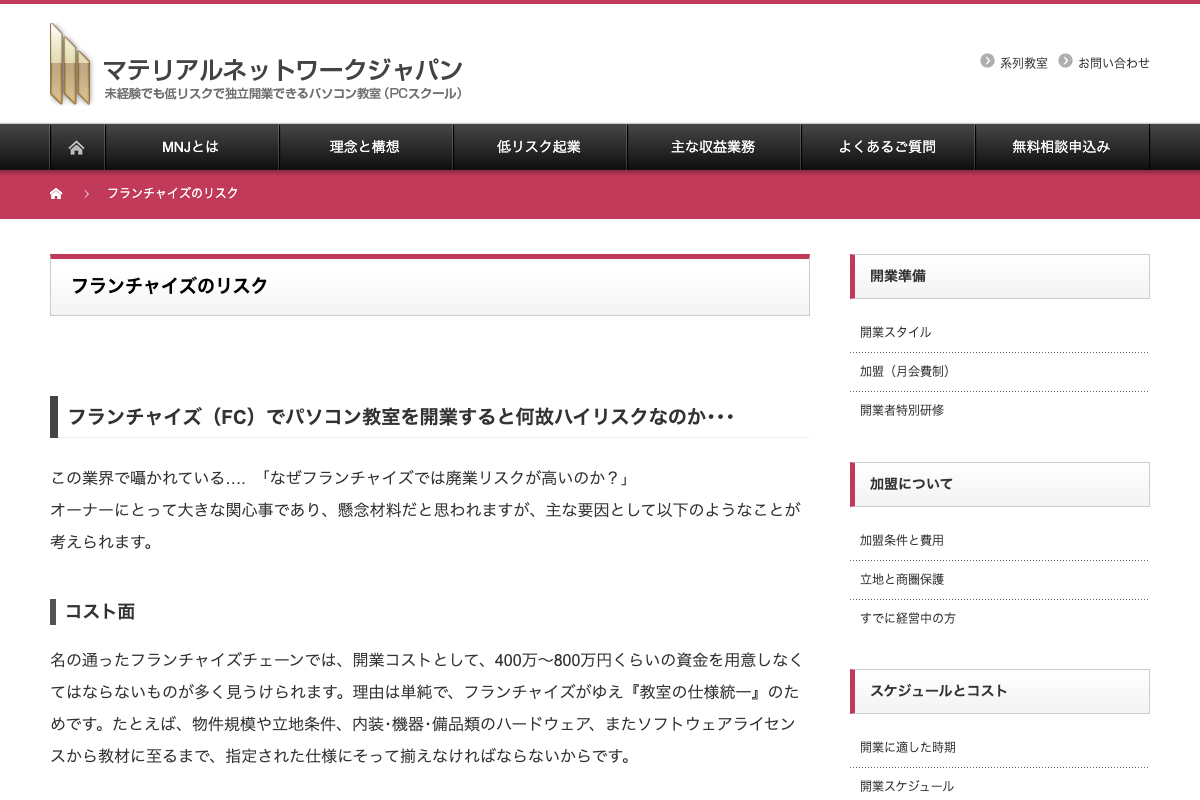
Task: Click the arrow icon beside 系列教室
Action: click(x=987, y=61)
